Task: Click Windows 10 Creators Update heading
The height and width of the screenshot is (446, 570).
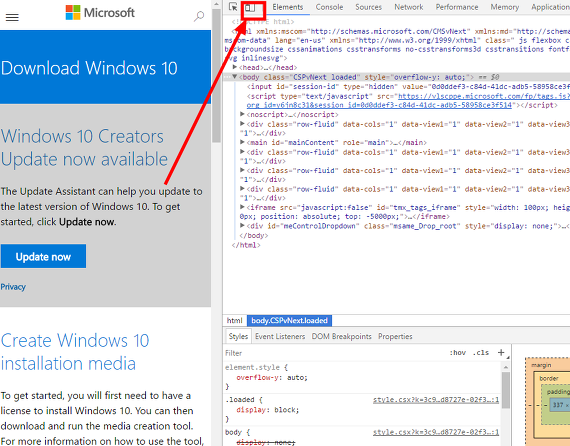Action: click(84, 148)
